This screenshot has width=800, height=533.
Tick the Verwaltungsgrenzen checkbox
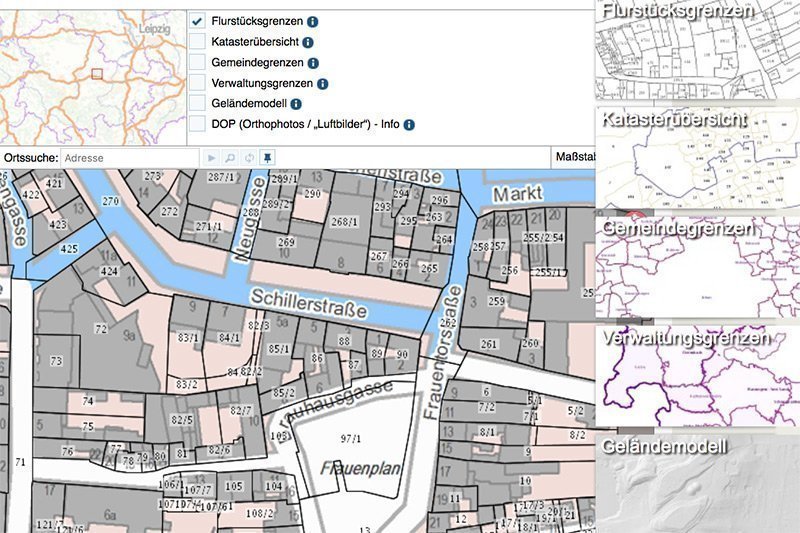coord(198,84)
